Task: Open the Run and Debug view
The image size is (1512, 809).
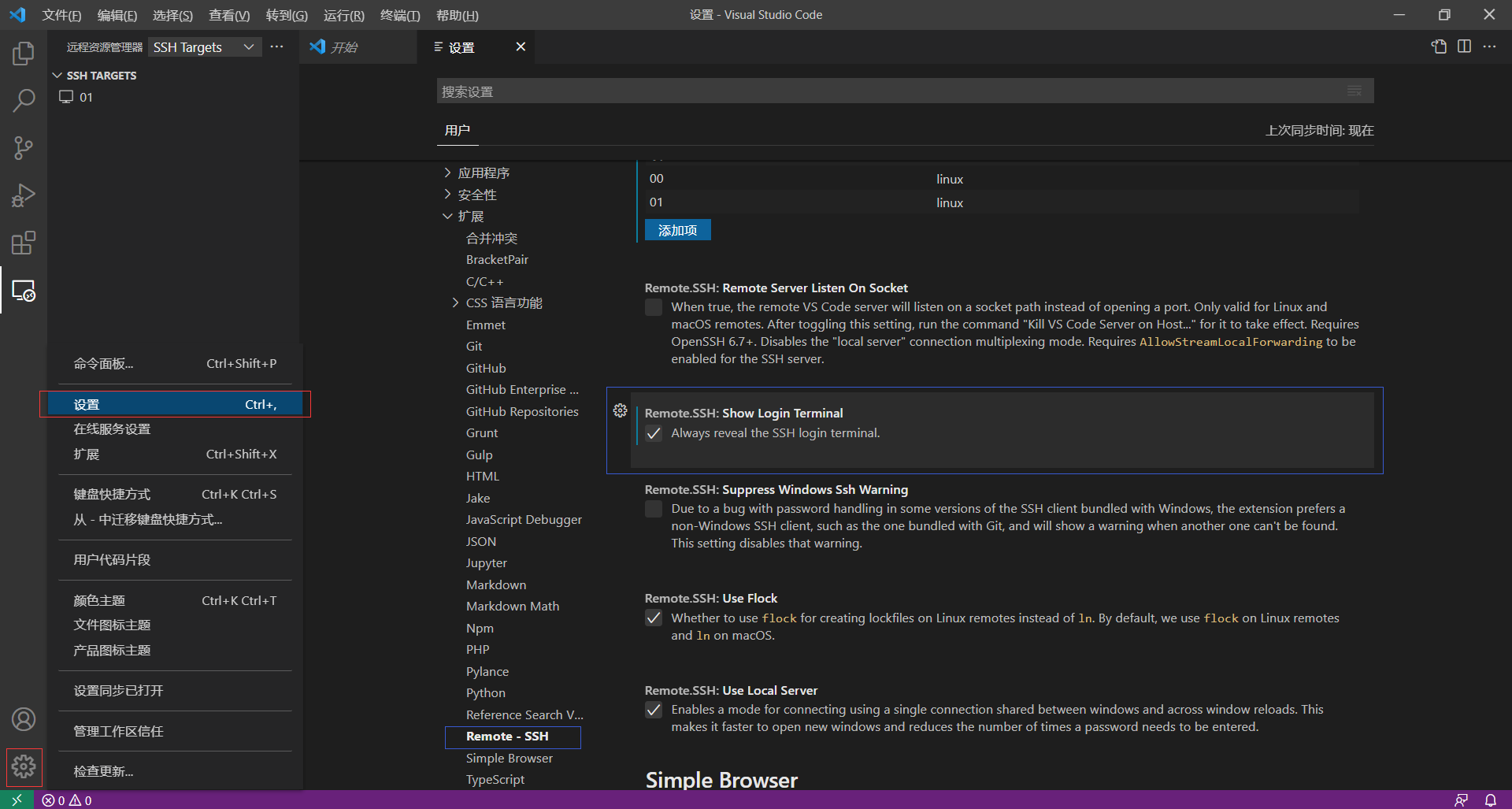Action: [x=23, y=195]
